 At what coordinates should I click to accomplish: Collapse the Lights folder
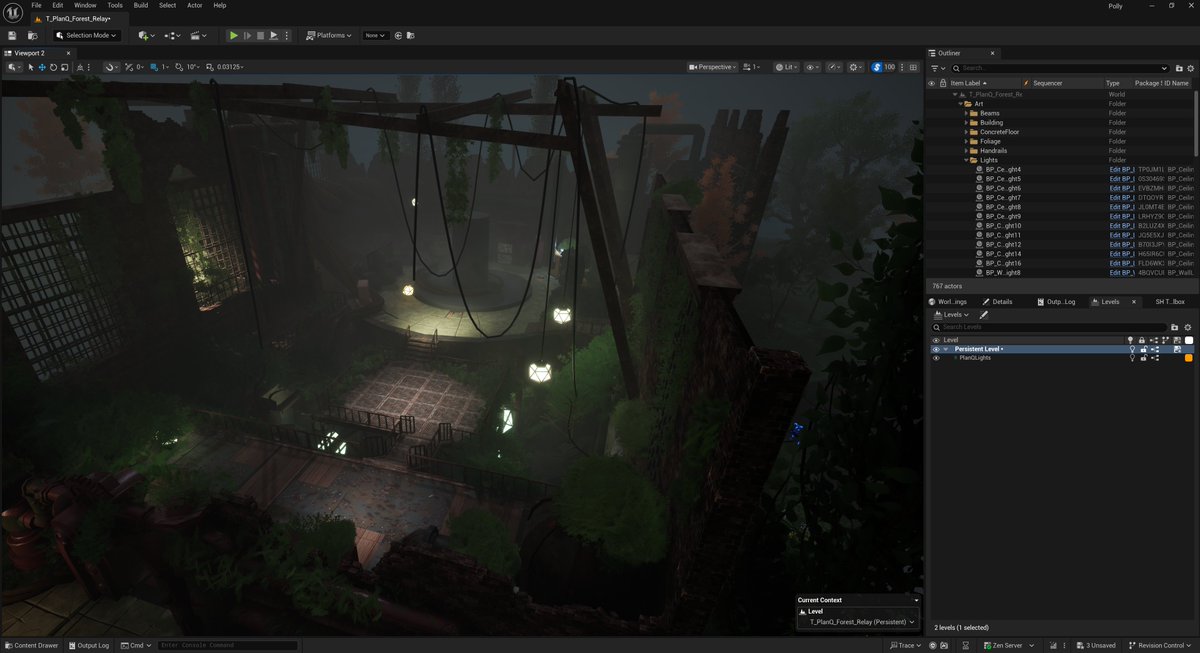tap(966, 160)
